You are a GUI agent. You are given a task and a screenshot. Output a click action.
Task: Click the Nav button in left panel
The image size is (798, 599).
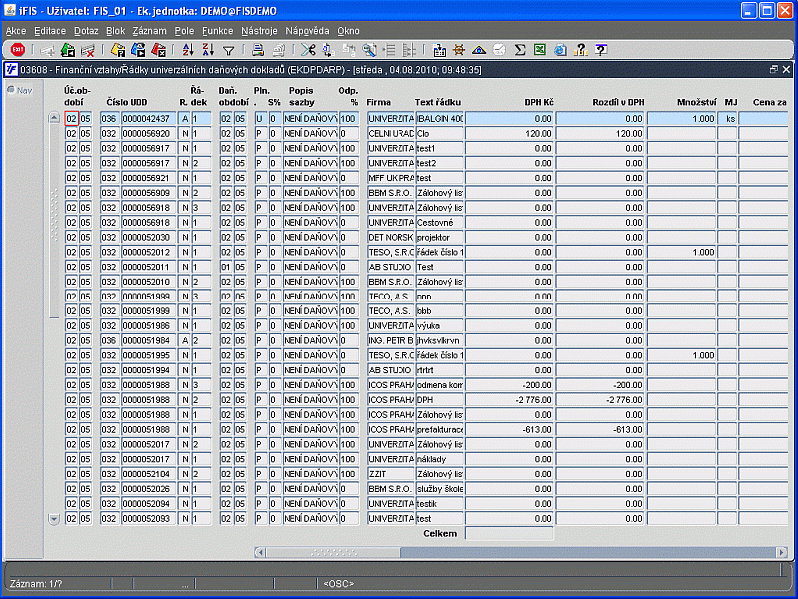[19, 91]
